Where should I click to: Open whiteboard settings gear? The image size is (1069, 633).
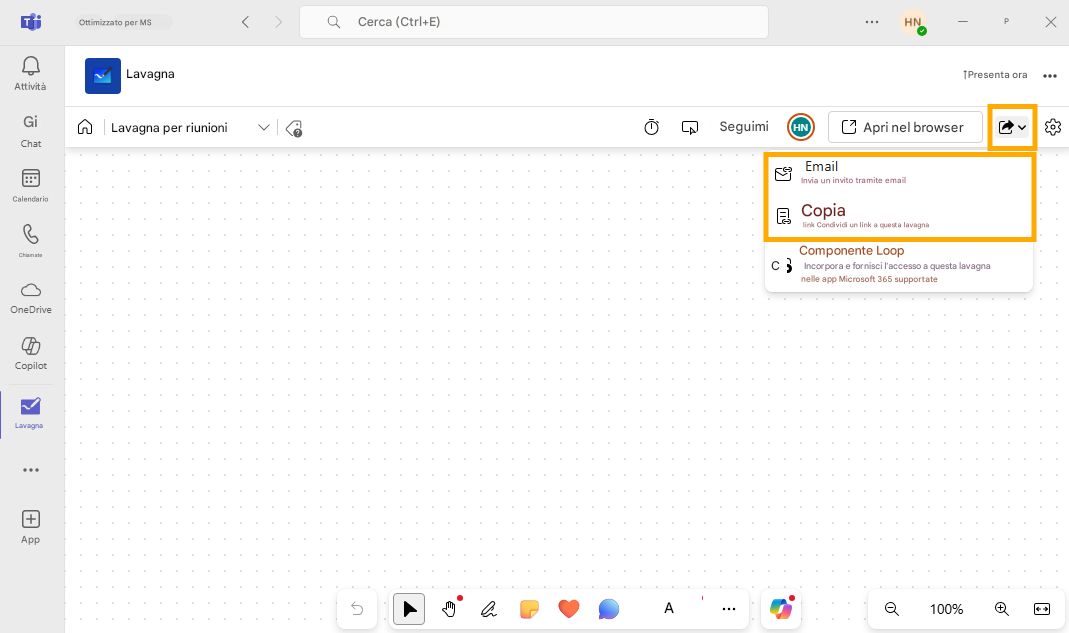coord(1053,127)
